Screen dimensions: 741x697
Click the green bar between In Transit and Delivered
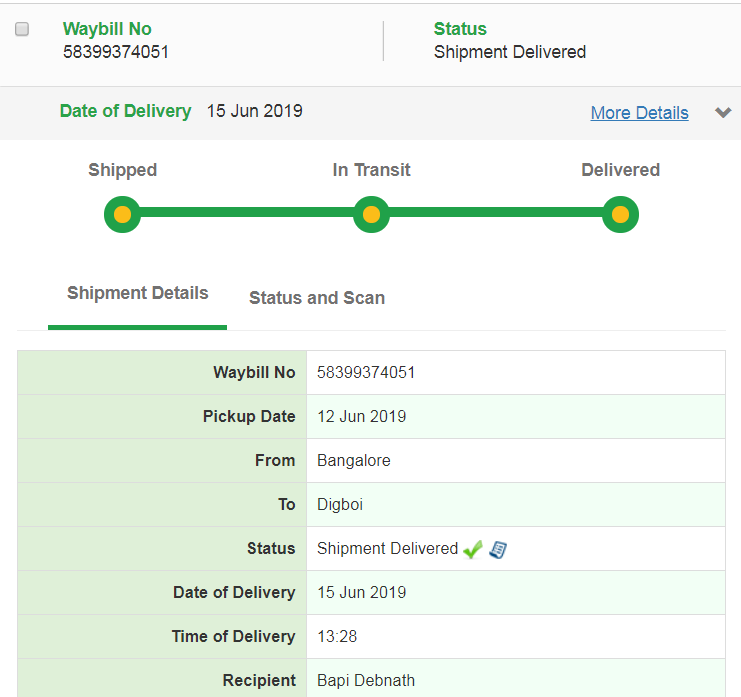[x=495, y=213]
